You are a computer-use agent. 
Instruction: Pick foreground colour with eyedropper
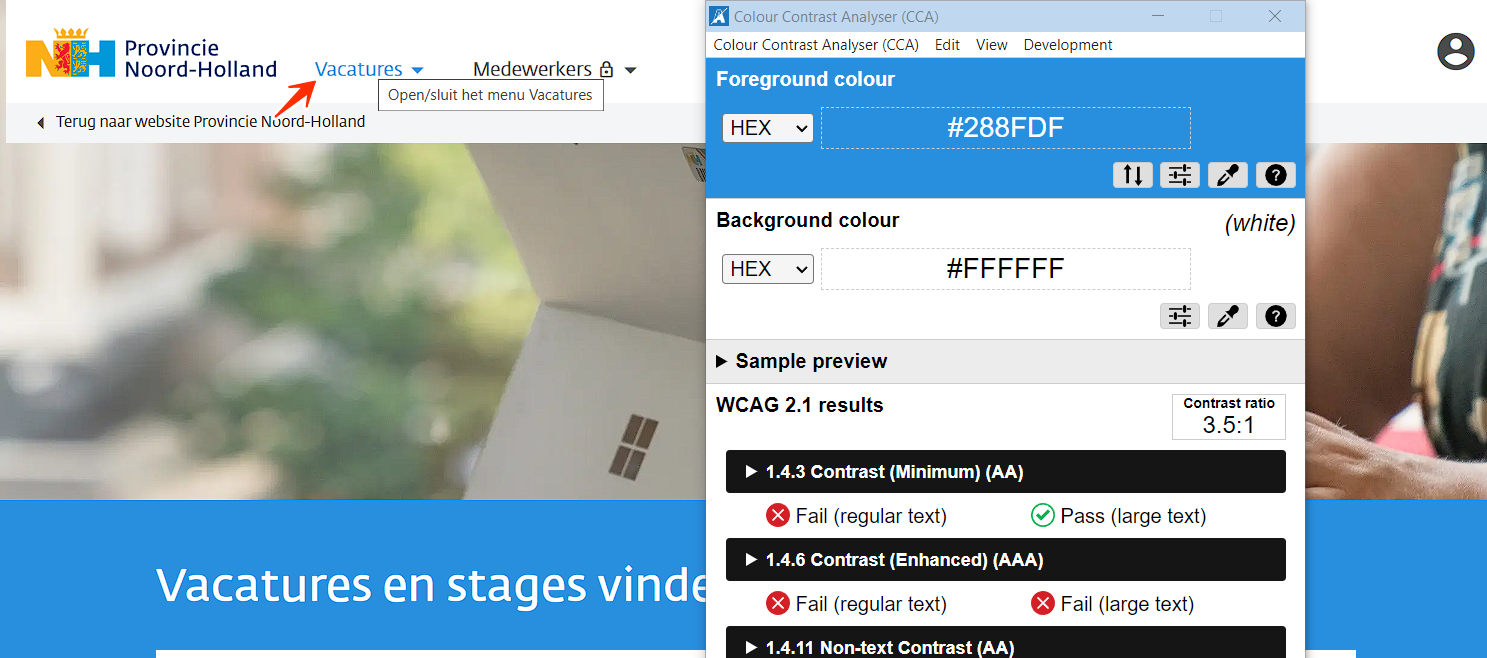click(x=1228, y=175)
